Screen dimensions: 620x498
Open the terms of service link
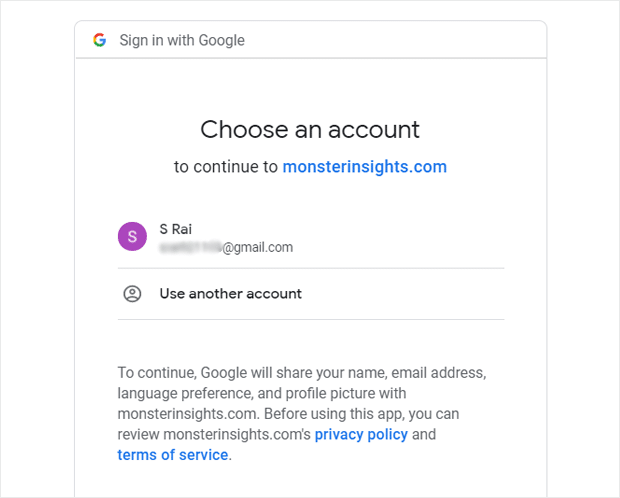173,455
